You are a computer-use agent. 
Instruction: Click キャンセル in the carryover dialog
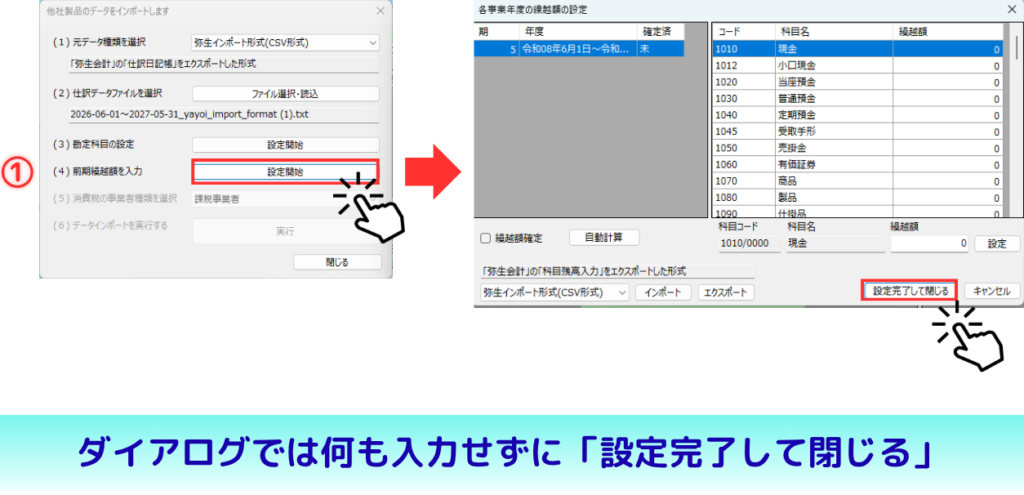991,291
